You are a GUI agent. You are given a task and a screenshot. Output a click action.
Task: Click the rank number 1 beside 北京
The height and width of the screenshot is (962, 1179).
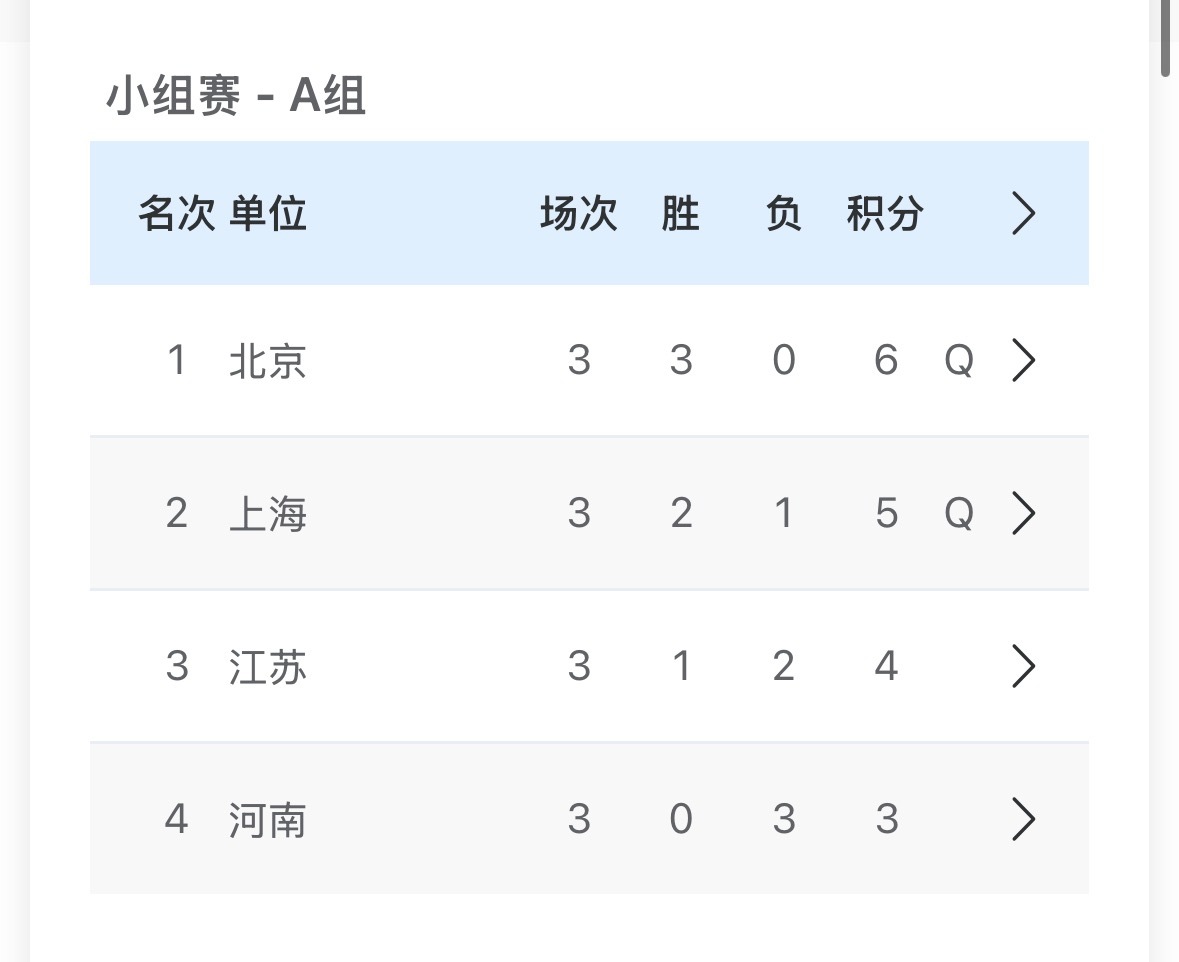(177, 362)
